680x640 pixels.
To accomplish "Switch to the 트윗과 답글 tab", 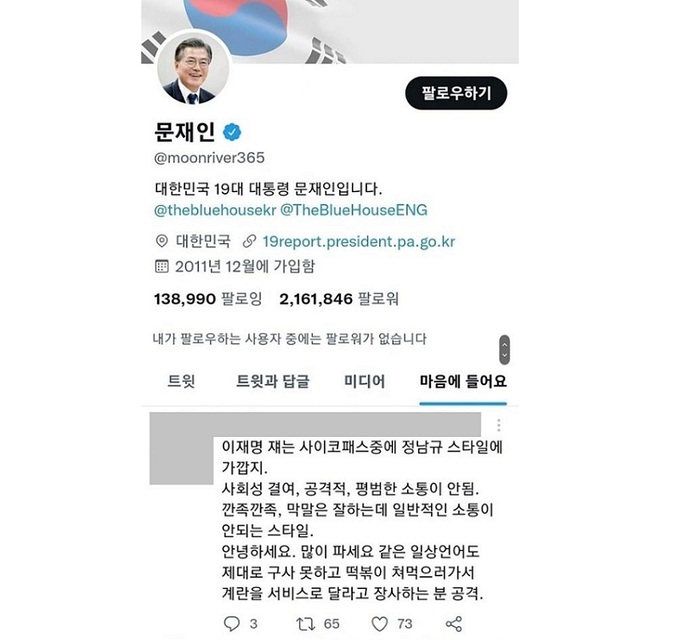I will point(273,381).
